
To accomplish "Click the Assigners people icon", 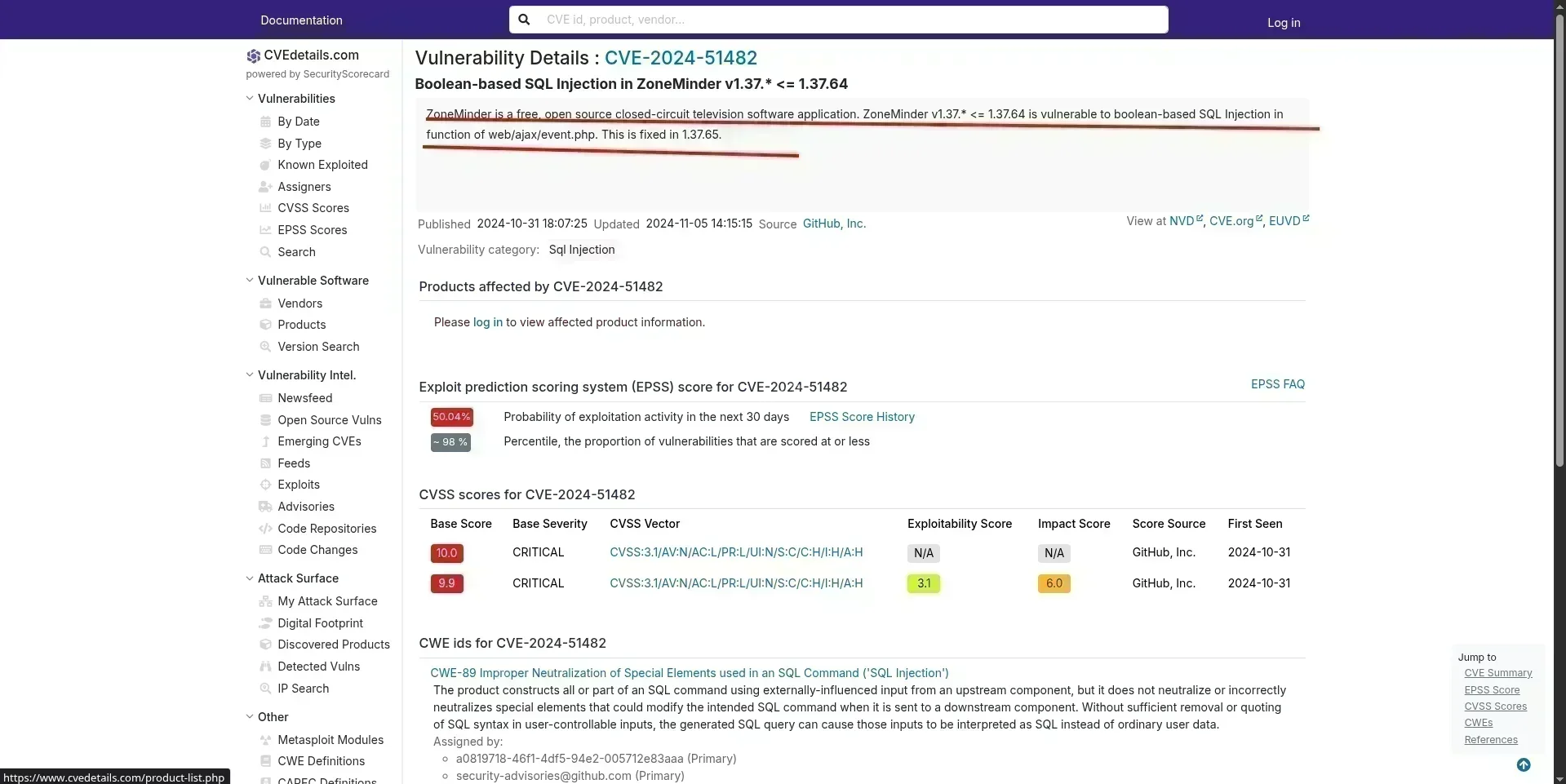I will [265, 187].
